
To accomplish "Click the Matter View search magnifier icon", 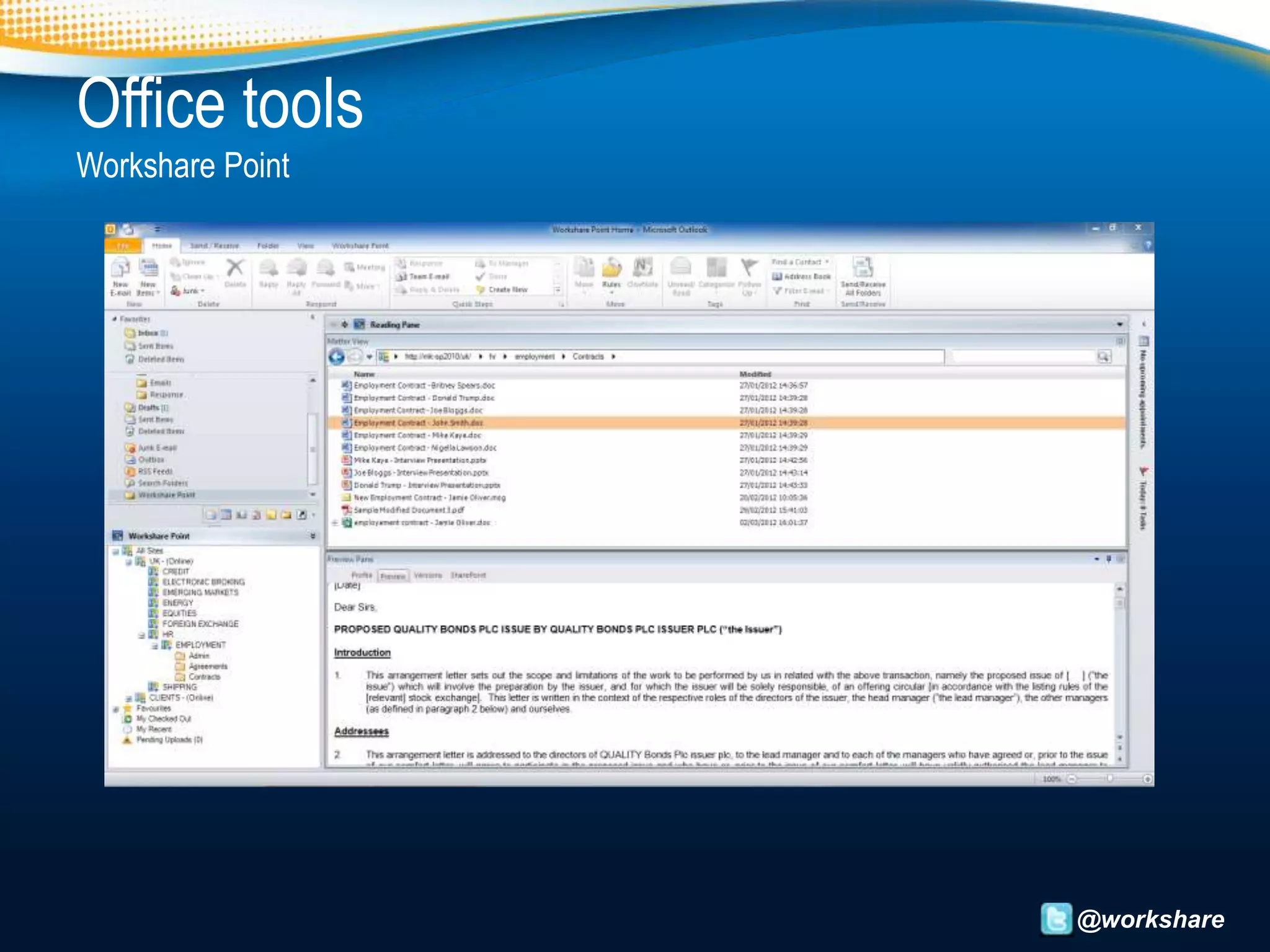I will (x=1104, y=357).
